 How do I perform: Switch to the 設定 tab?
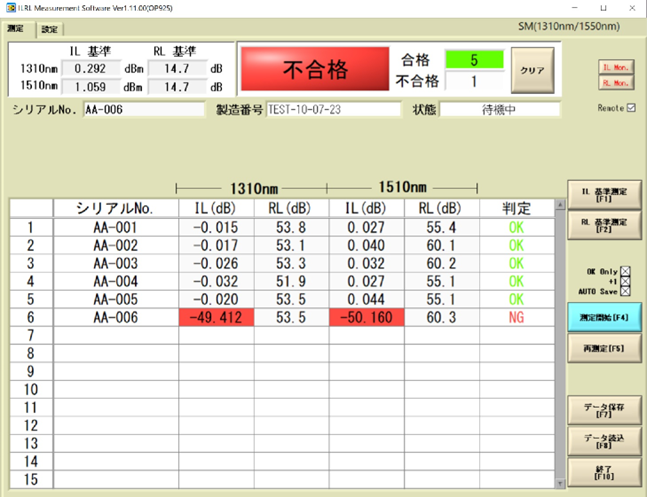tap(50, 29)
